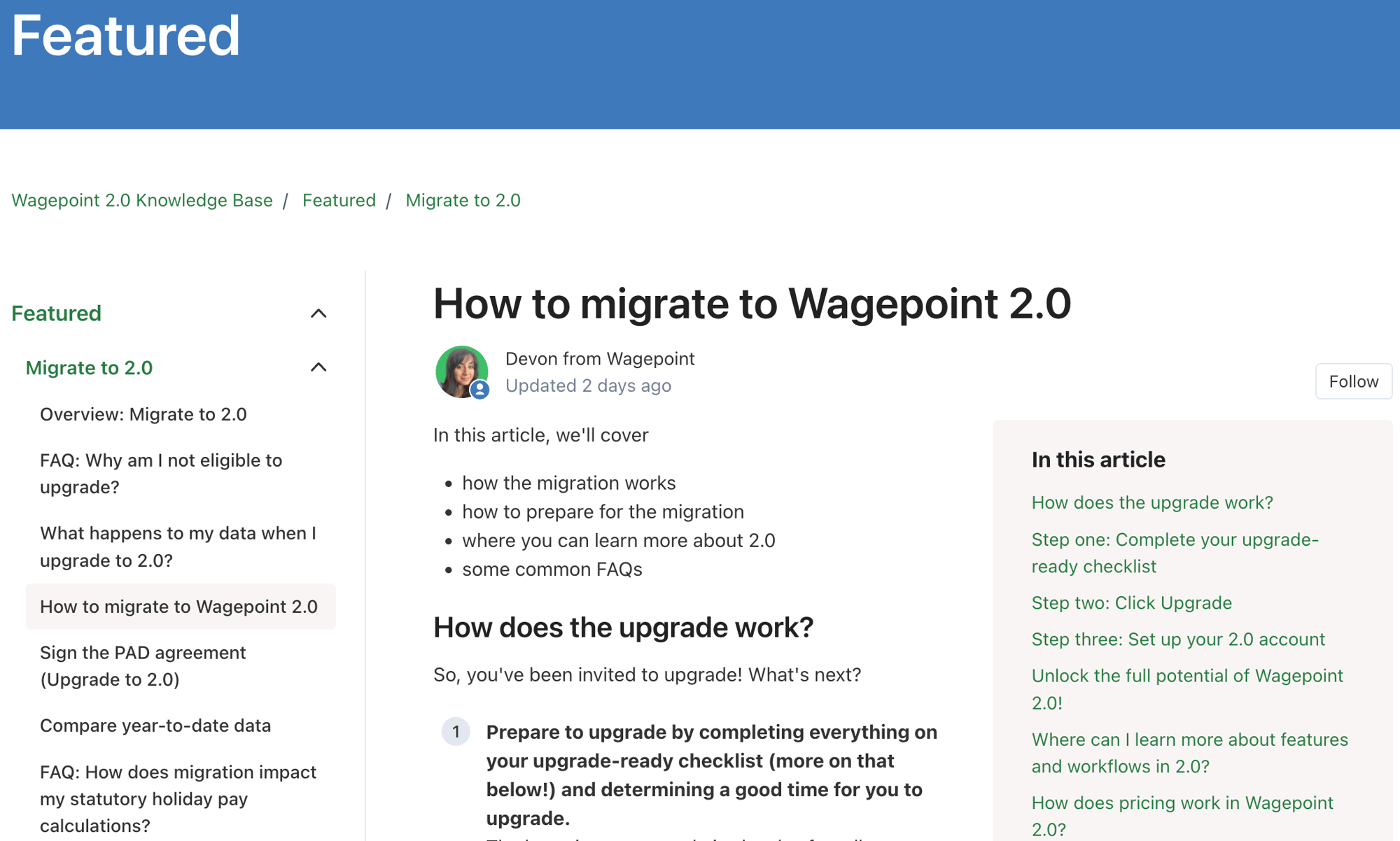Click the Follow button
This screenshot has height=841, width=1400.
(1354, 381)
